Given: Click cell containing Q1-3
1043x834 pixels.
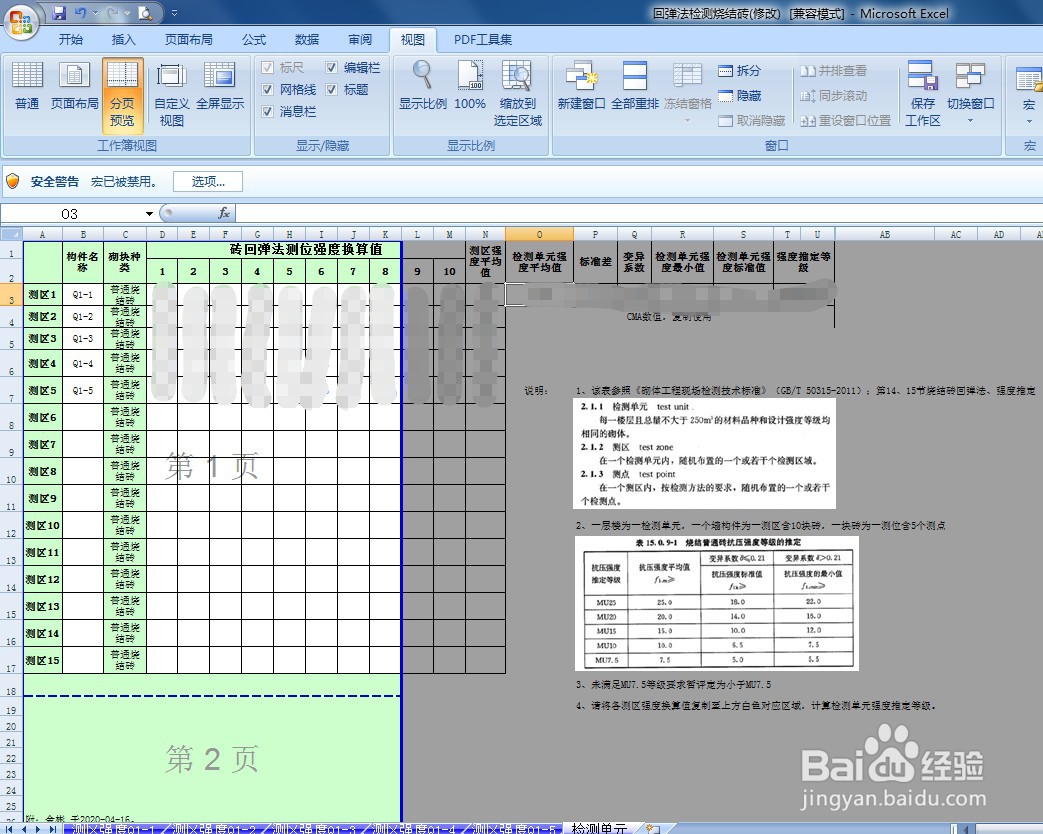Looking at the screenshot, I should point(83,339).
